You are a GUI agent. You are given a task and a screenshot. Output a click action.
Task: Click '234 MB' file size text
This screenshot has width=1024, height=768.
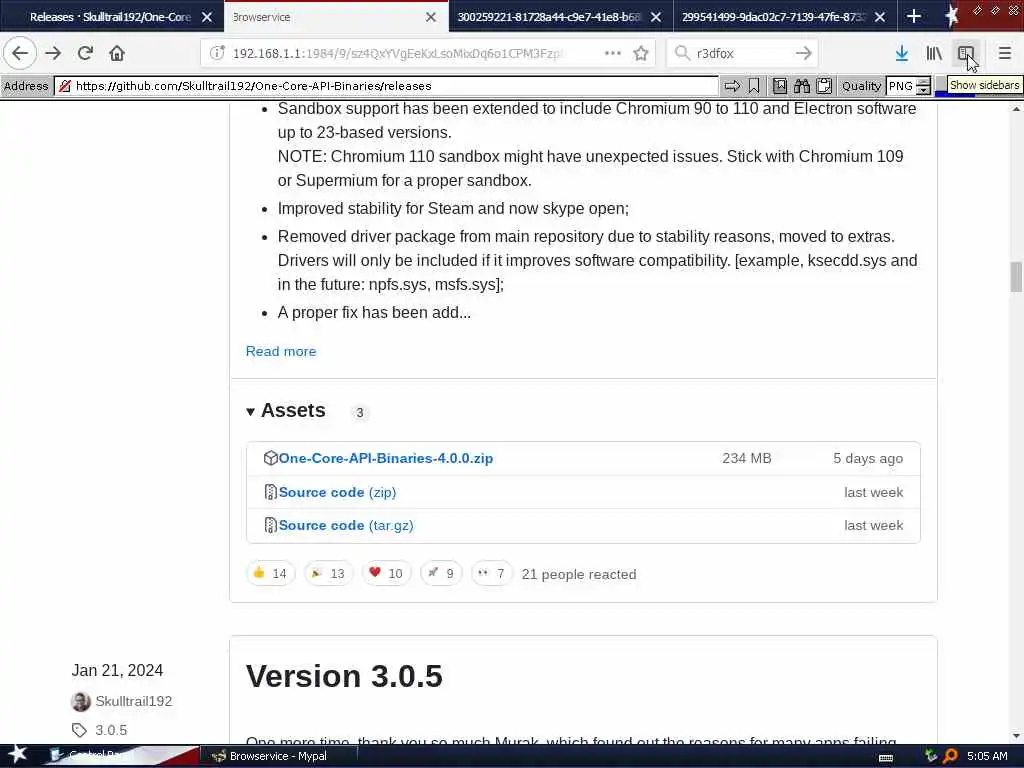(x=746, y=458)
